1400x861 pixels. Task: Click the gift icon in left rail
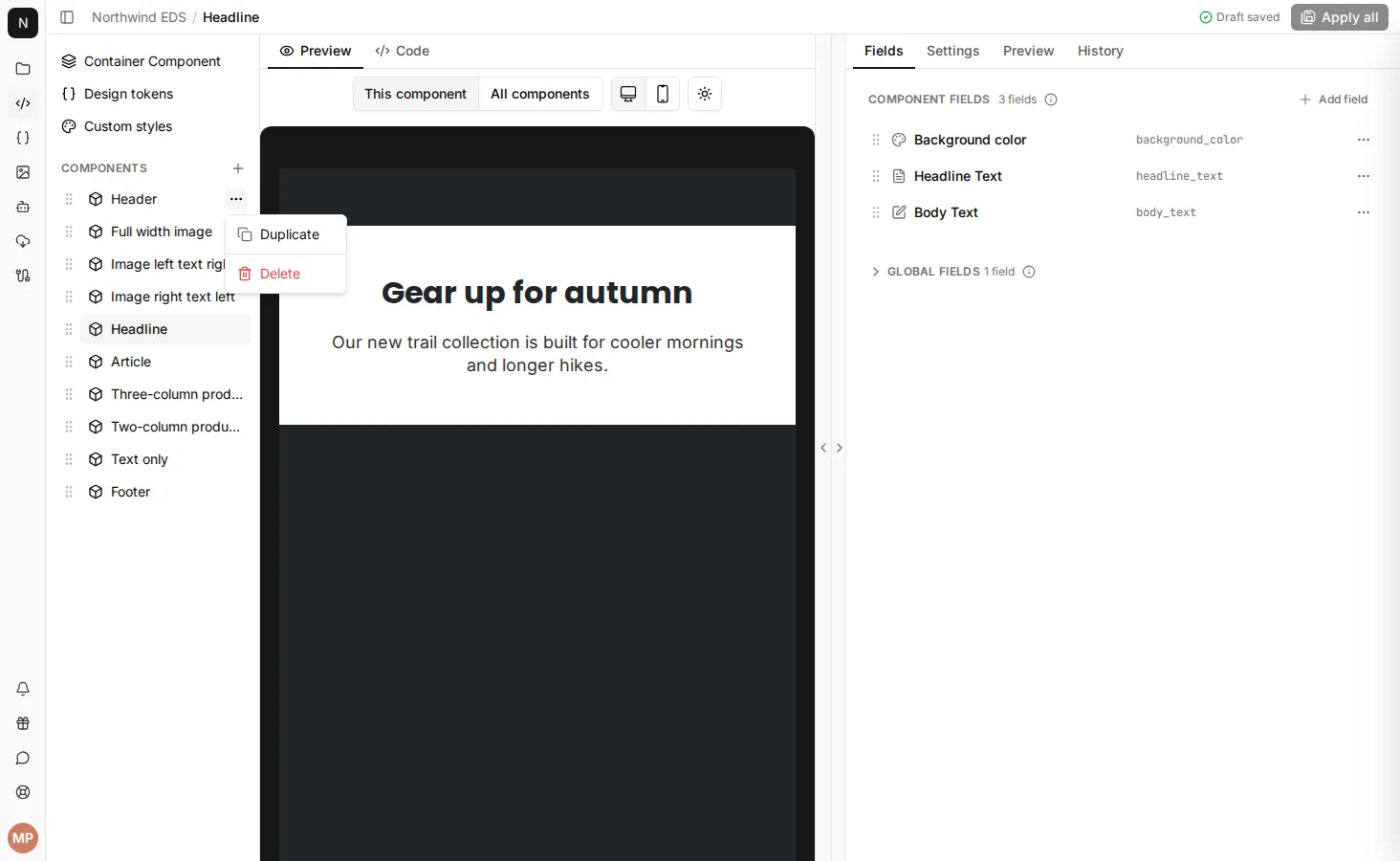(23, 723)
